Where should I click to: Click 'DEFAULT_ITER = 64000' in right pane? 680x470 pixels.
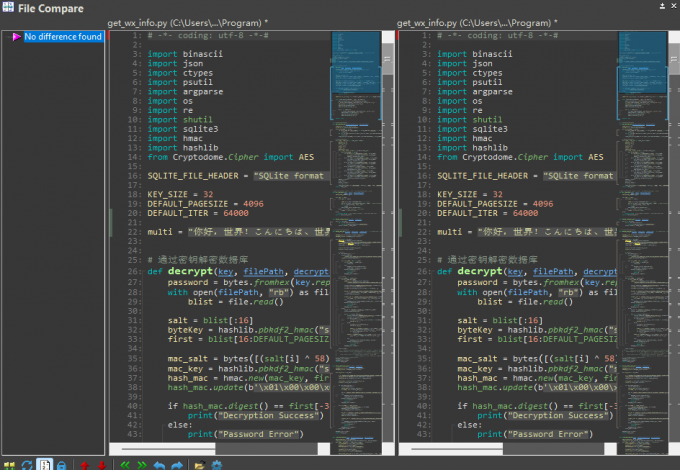coord(487,213)
